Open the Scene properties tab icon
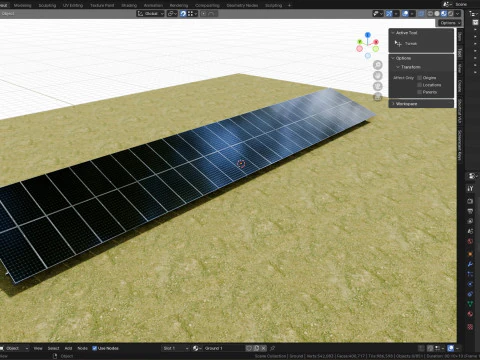The width and height of the screenshot is (480, 360). coord(470,231)
